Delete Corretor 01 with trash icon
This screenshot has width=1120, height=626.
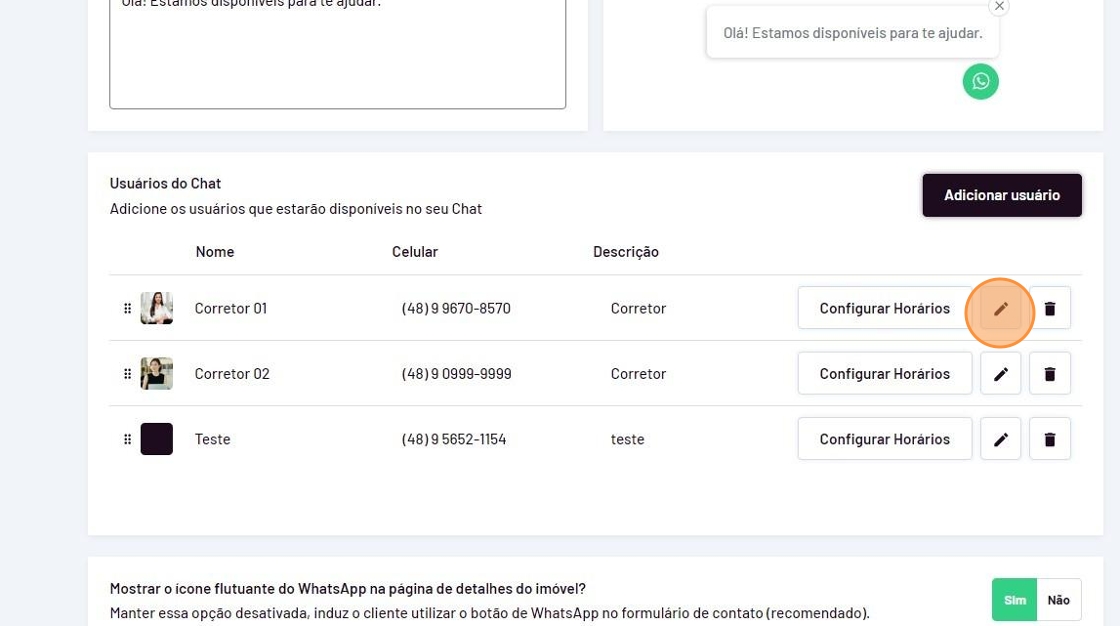click(x=1050, y=309)
